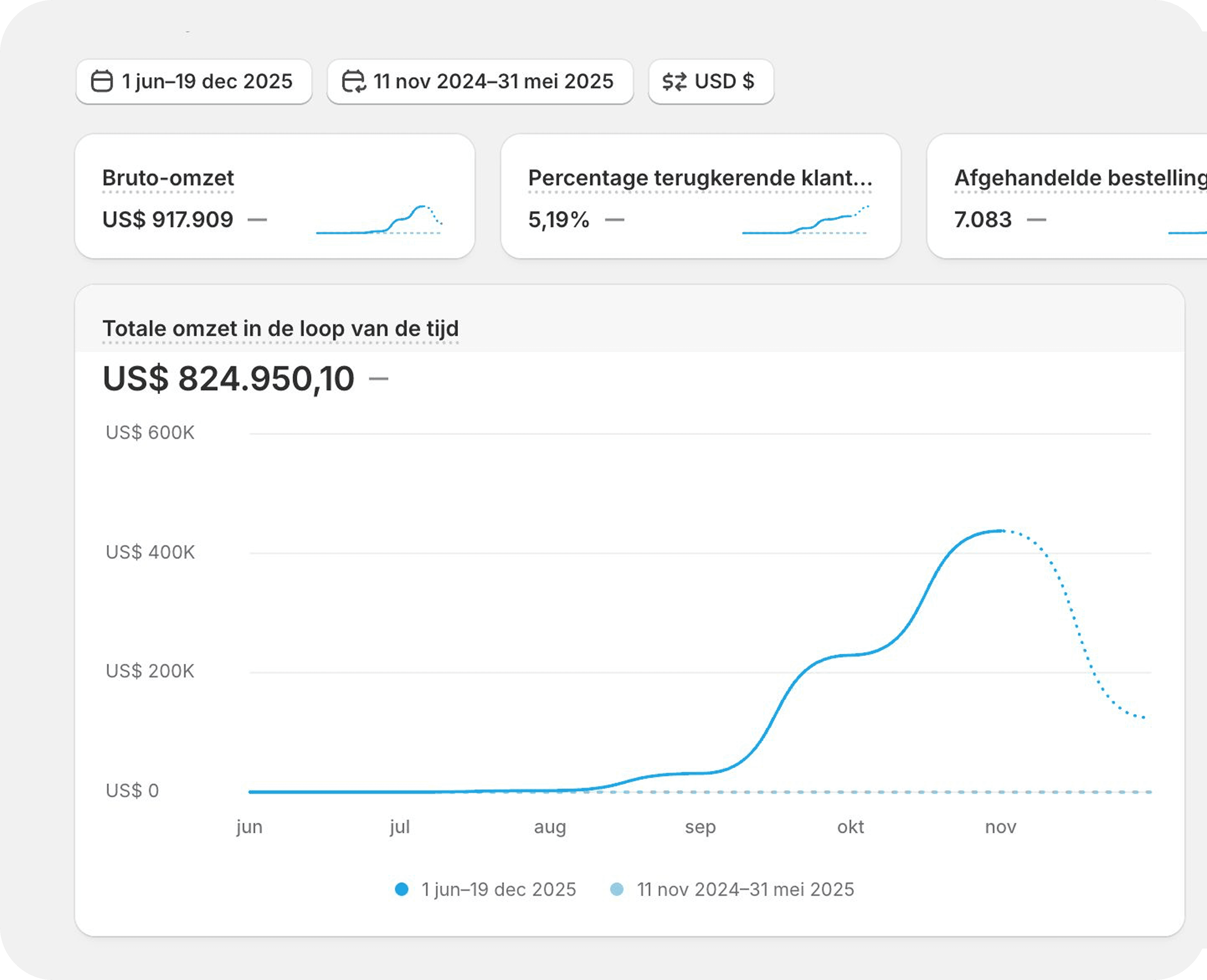Click the Totale omzet in de loop van de tijd title
Screen dimensions: 1207x980
[280, 329]
